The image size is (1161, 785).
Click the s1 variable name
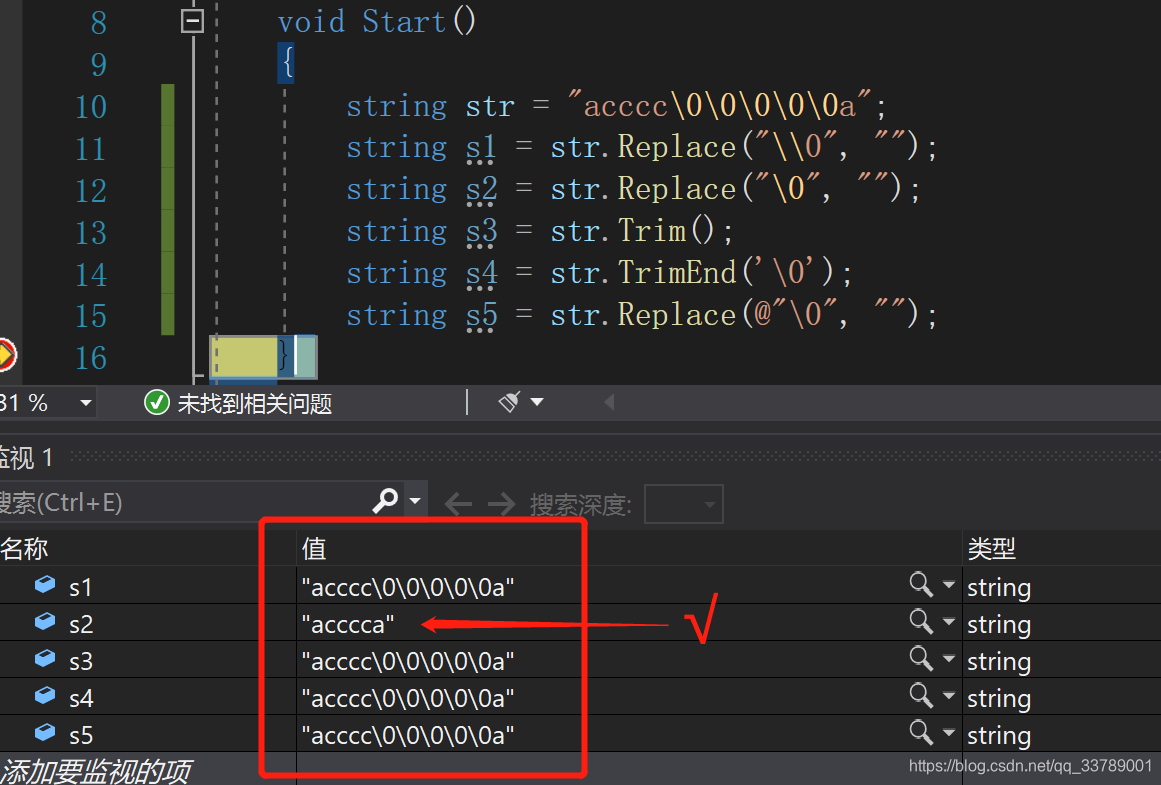pyautogui.click(x=81, y=588)
